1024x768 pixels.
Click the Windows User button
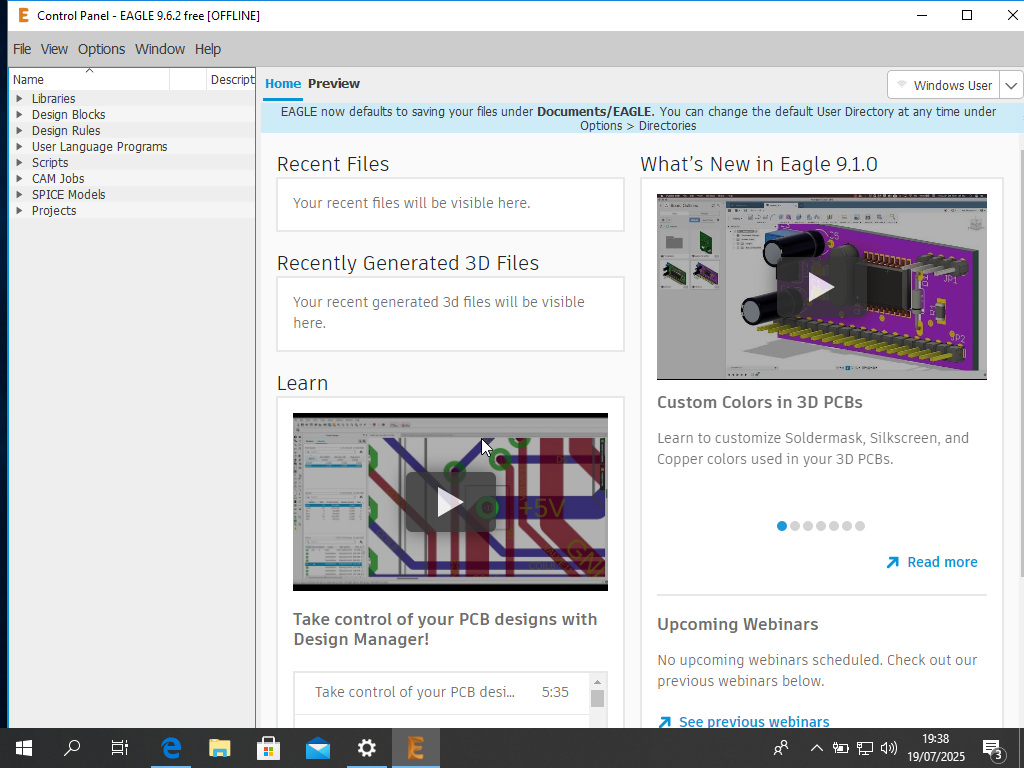tap(943, 86)
